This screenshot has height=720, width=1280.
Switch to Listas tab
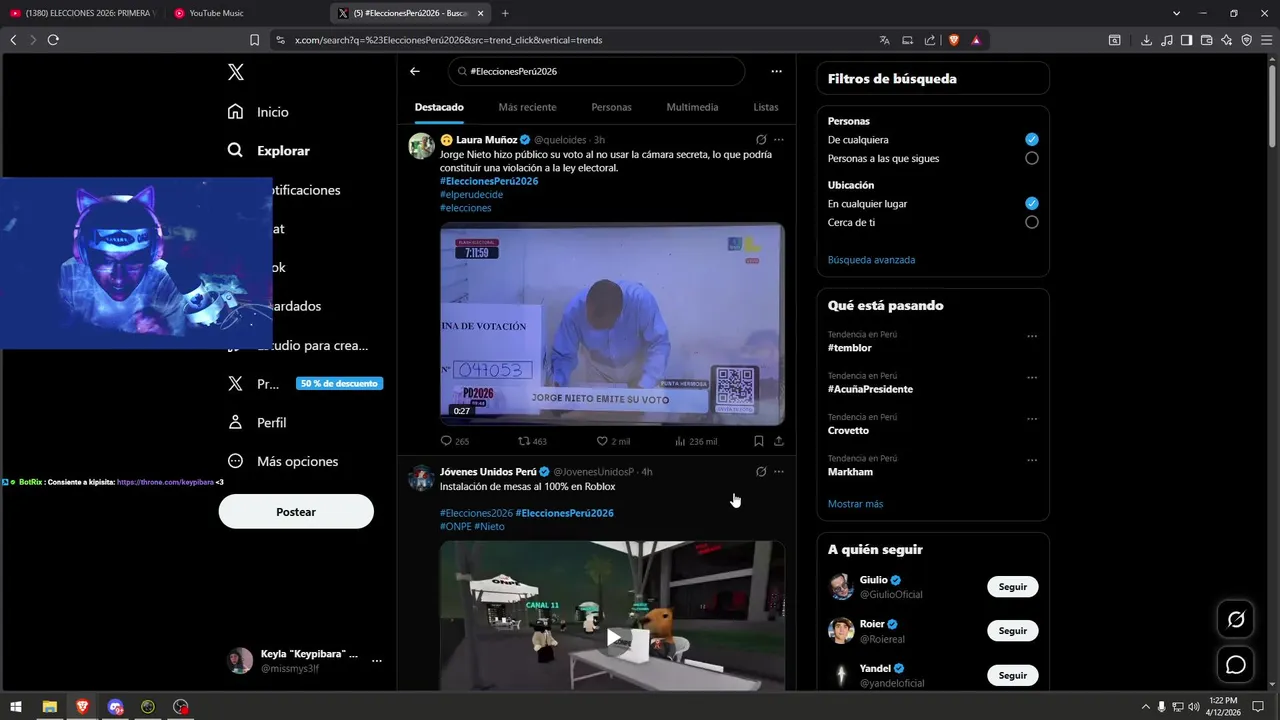[x=765, y=107]
